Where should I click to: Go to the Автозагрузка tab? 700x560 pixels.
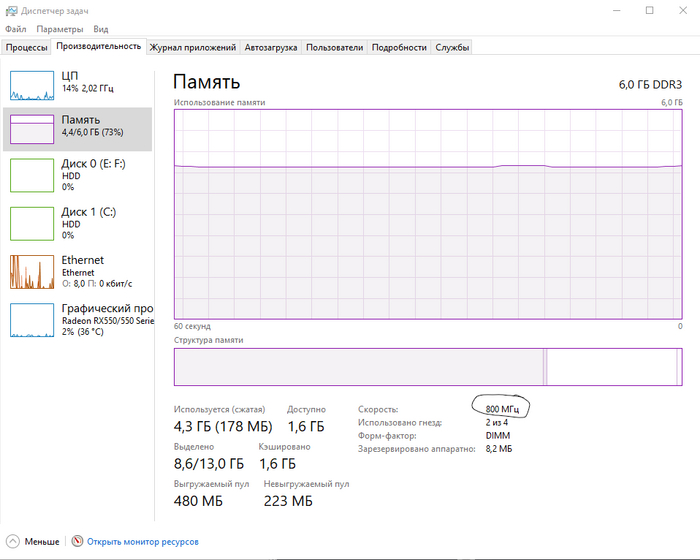pos(271,47)
